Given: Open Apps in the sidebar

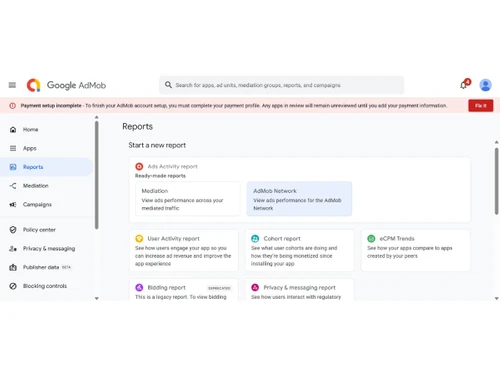Looking at the screenshot, I should 47,148.
